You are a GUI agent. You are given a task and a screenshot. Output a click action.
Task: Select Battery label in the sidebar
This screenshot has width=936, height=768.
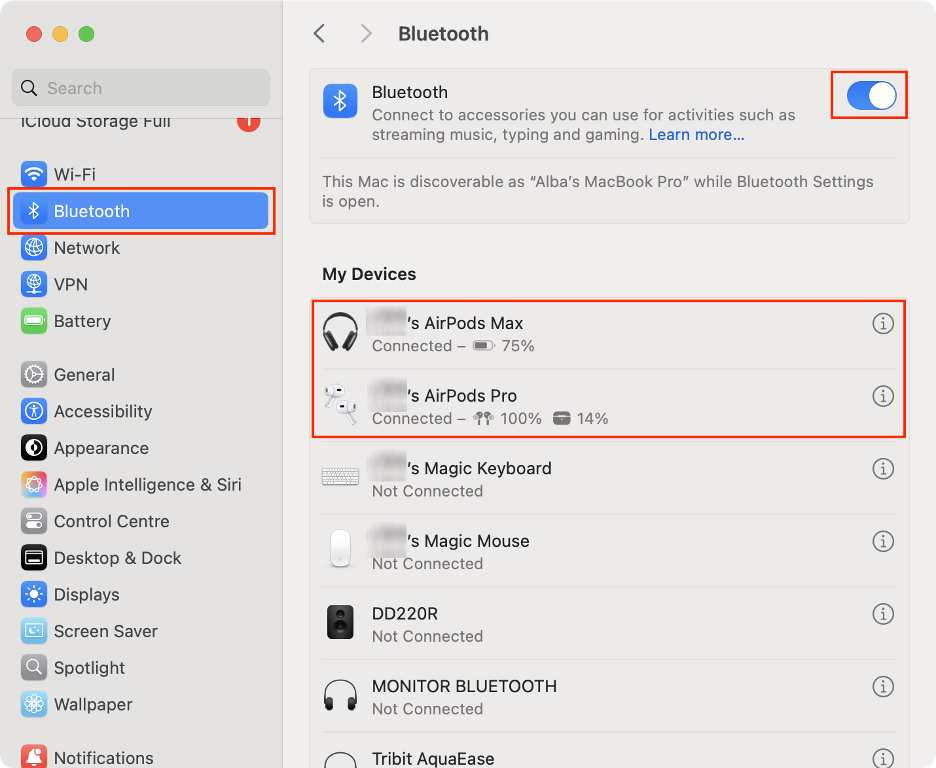82,321
